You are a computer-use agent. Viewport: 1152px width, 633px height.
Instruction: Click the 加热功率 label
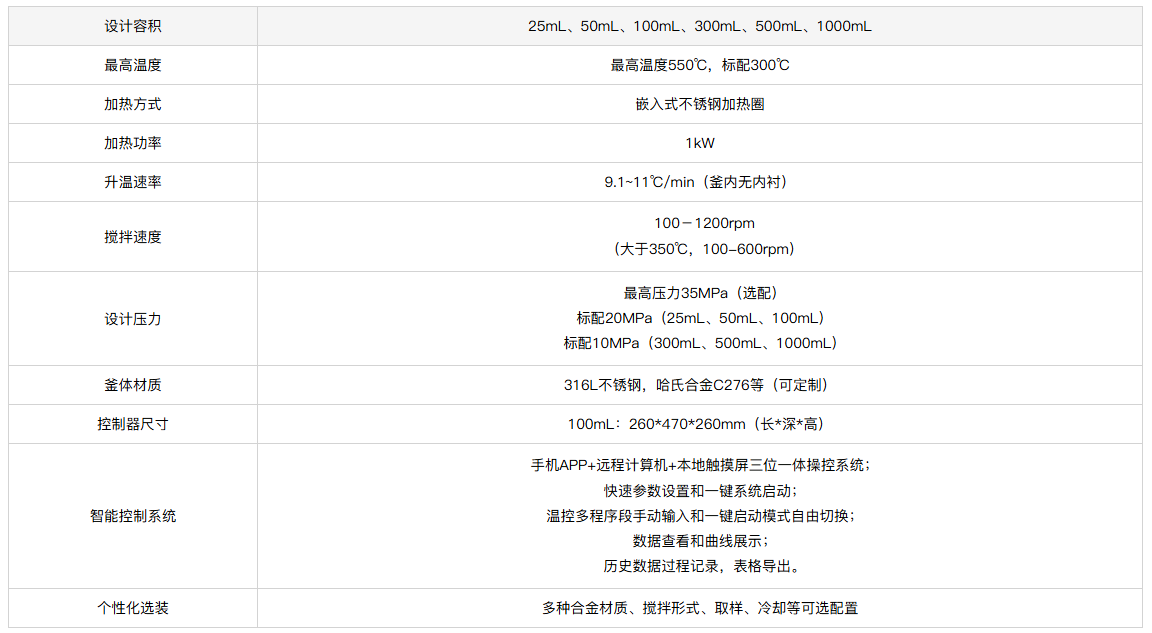(x=132, y=143)
